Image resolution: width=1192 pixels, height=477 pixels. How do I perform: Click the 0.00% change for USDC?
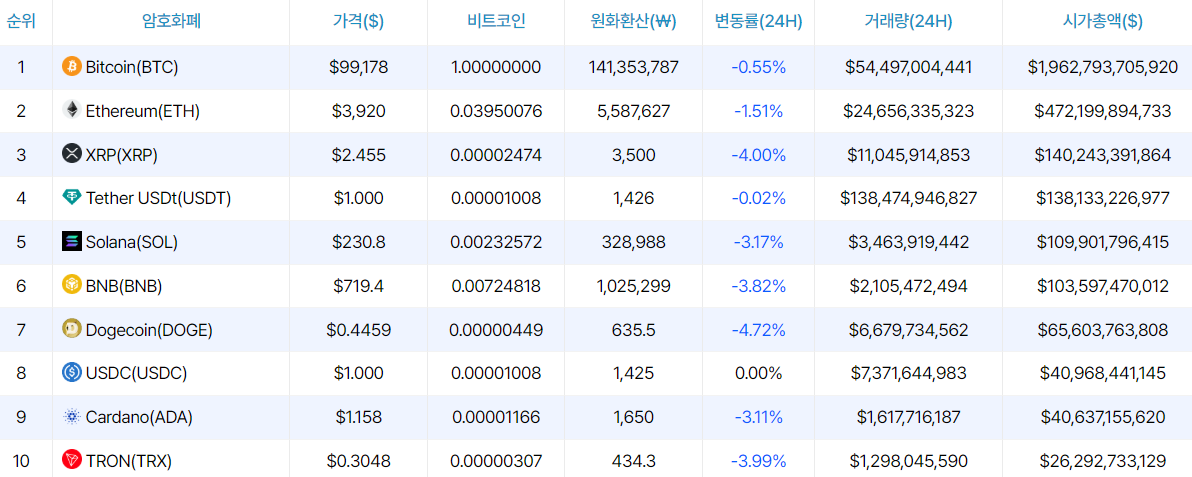coord(759,374)
